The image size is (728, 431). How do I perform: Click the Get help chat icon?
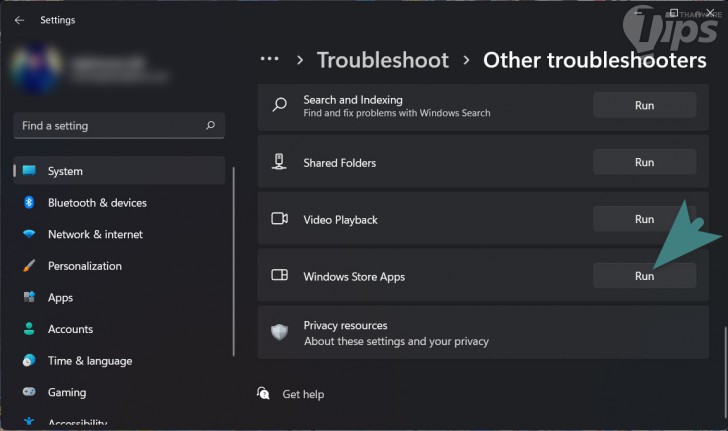[x=263, y=393]
